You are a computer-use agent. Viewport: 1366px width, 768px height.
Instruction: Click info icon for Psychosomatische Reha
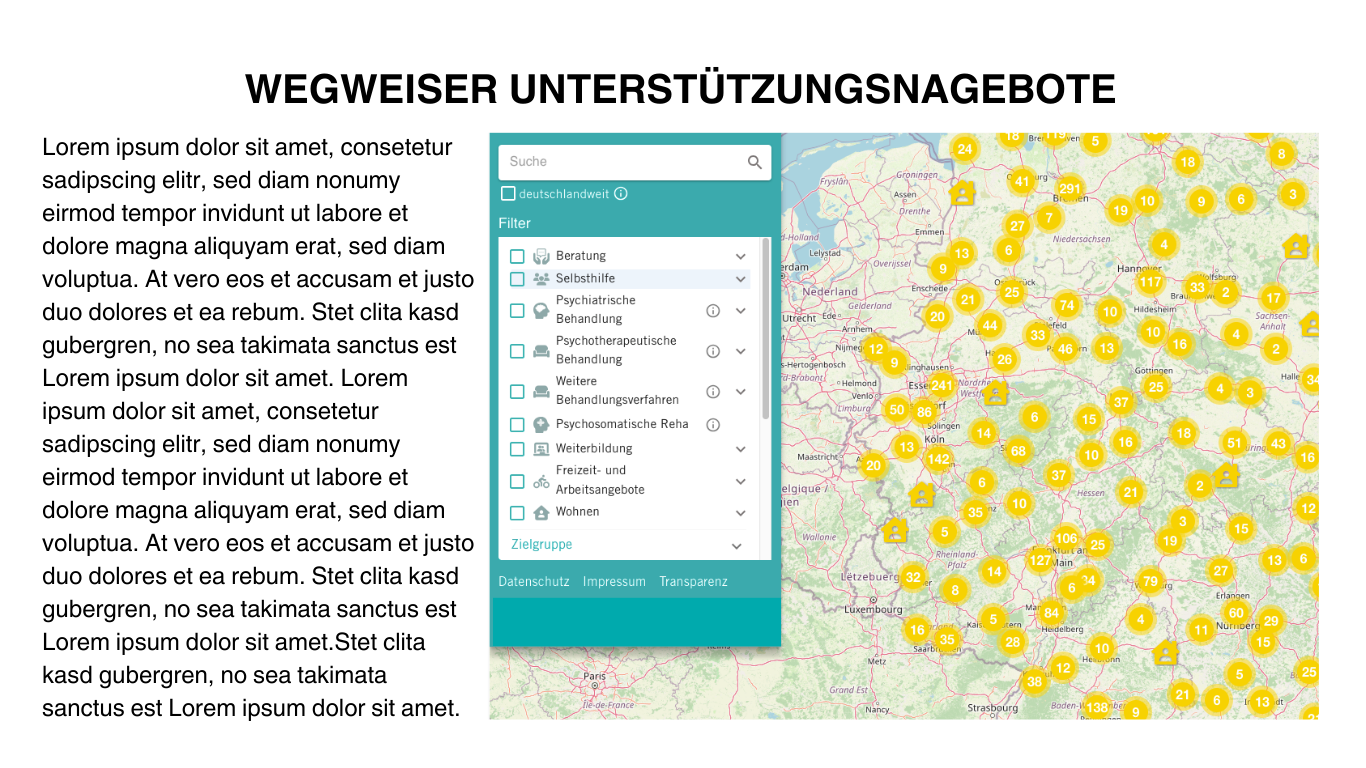tap(713, 424)
